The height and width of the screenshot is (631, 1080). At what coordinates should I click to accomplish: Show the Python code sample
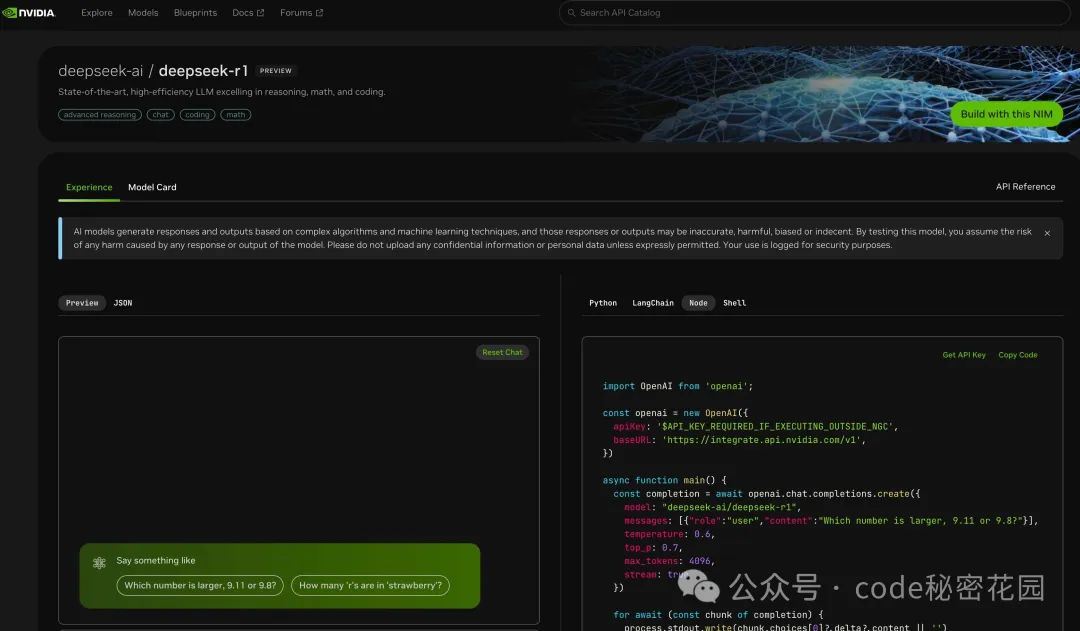(x=603, y=303)
